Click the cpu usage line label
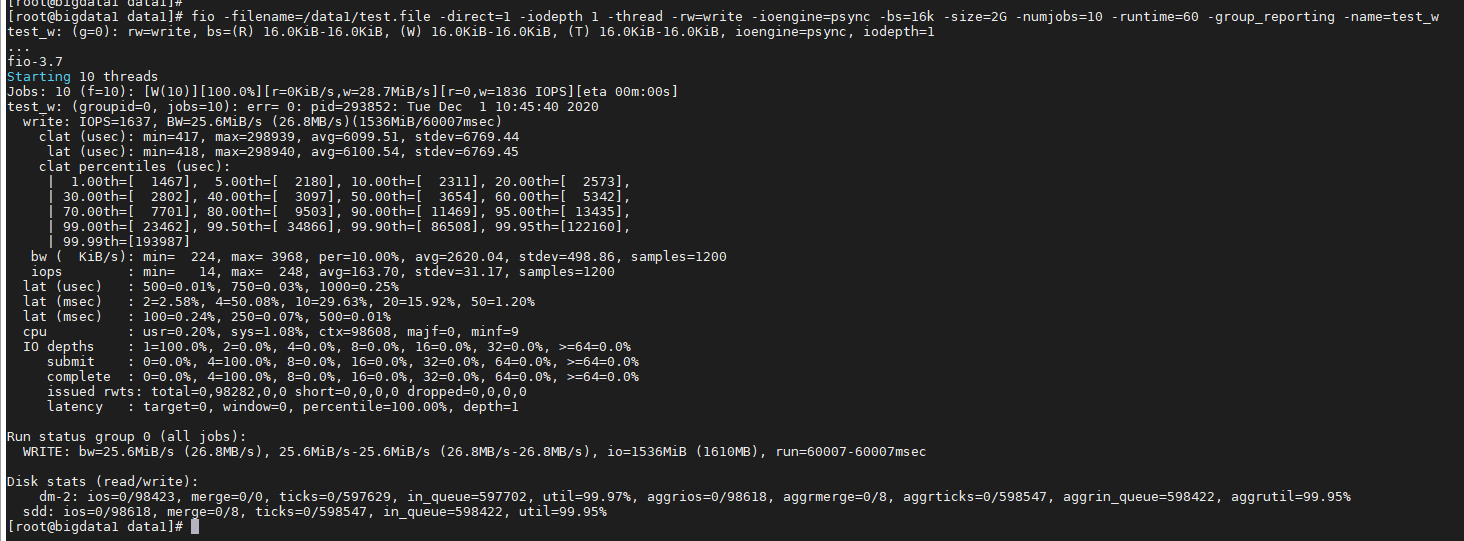The image size is (1464, 541). tap(35, 332)
